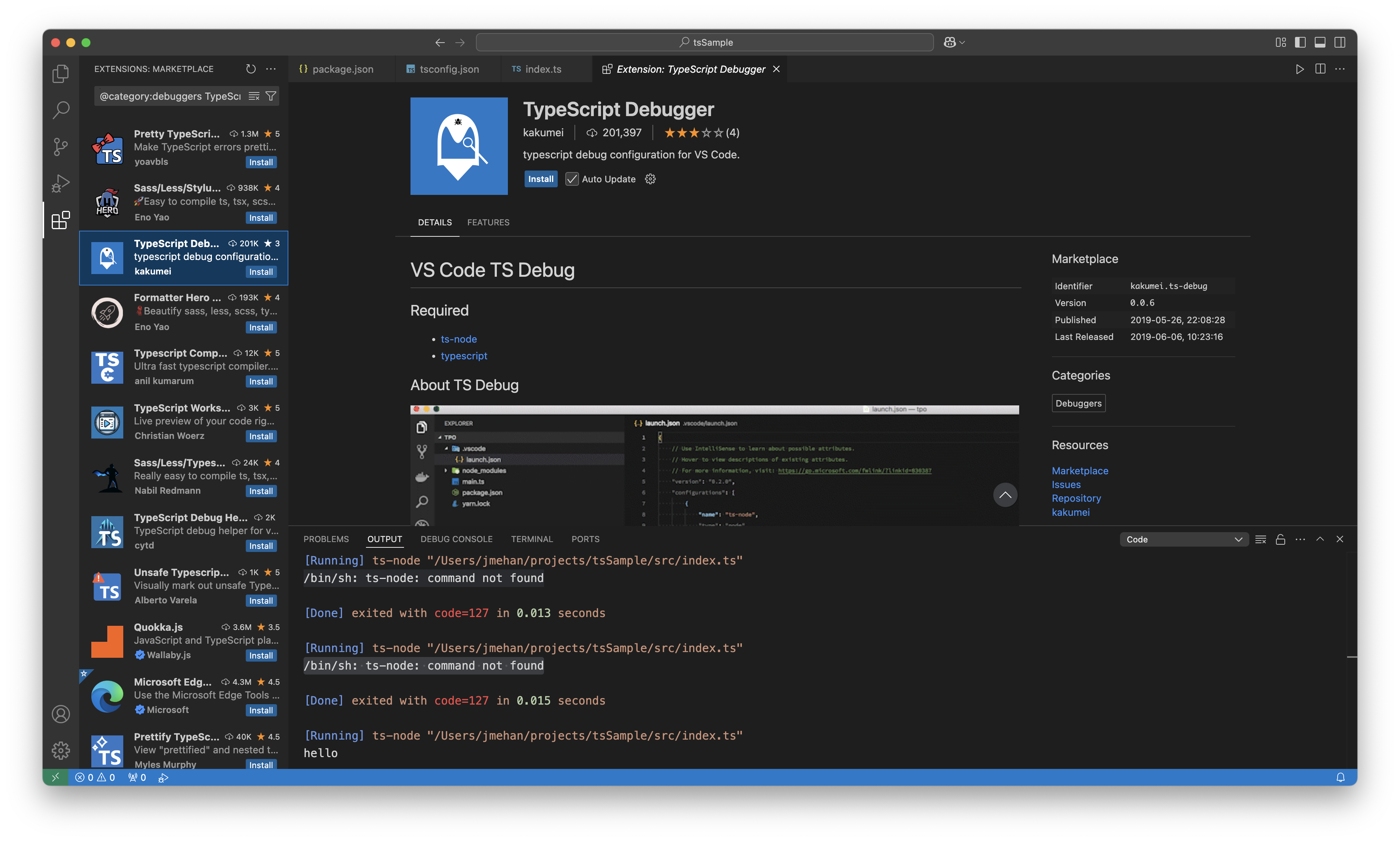Viewport: 1400px width, 842px height.
Task: Open Accounts menu in activity bar
Action: pos(60,714)
